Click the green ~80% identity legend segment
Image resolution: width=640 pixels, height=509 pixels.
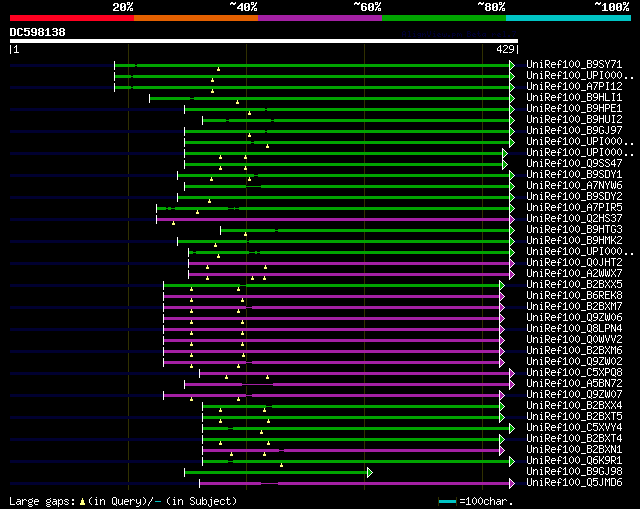pos(444,18)
